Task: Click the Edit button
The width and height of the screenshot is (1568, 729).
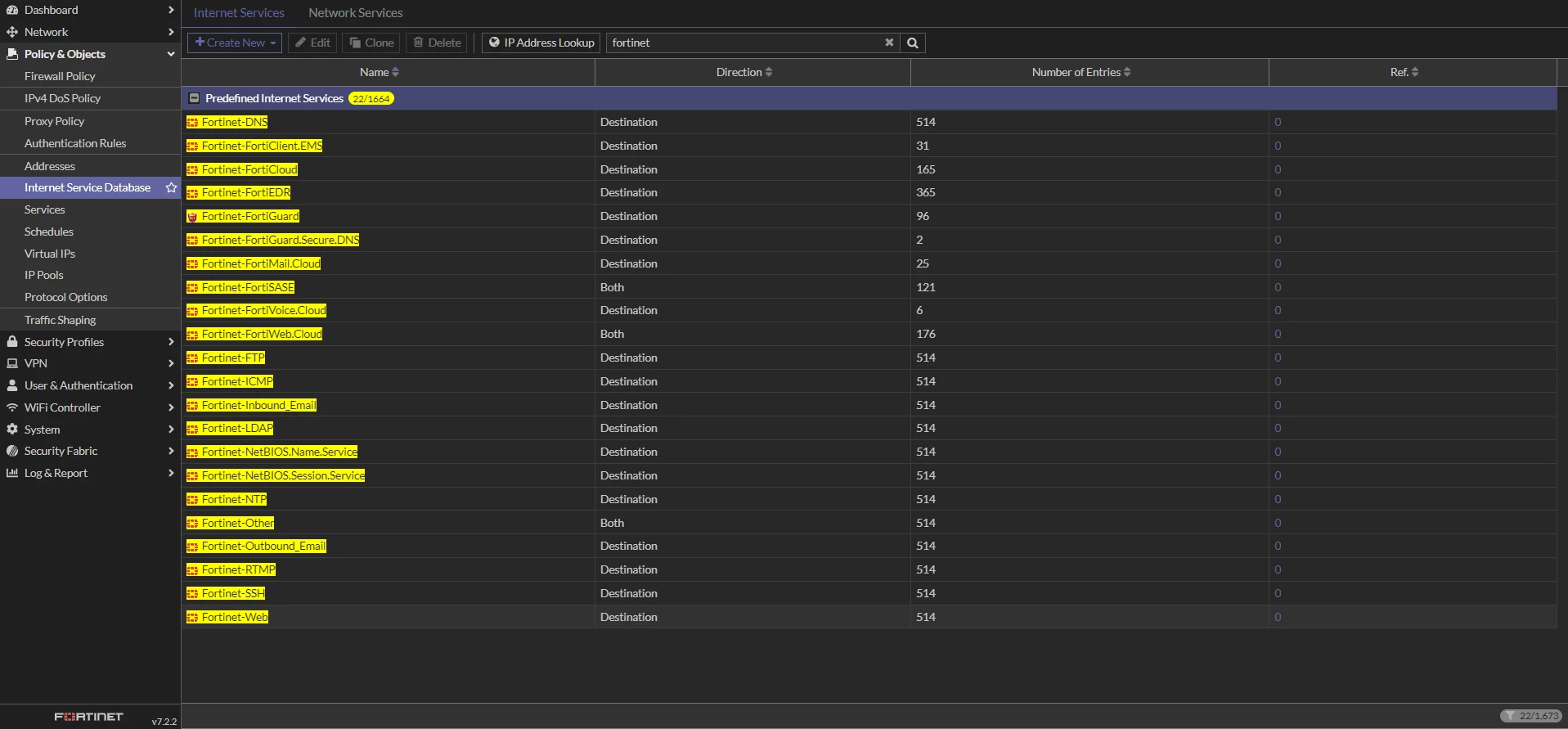Action: pyautogui.click(x=312, y=43)
